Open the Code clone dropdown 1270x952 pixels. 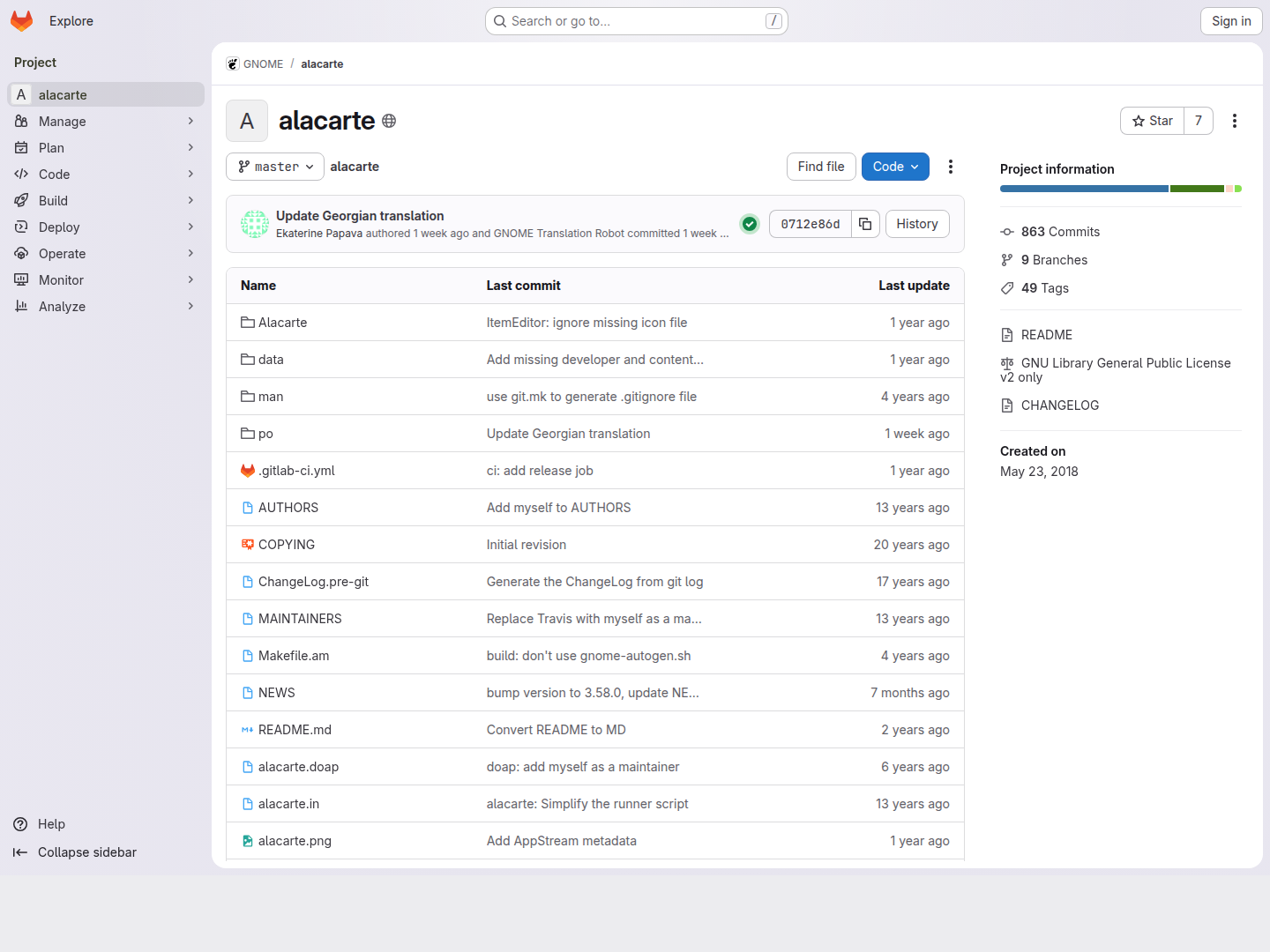click(895, 167)
